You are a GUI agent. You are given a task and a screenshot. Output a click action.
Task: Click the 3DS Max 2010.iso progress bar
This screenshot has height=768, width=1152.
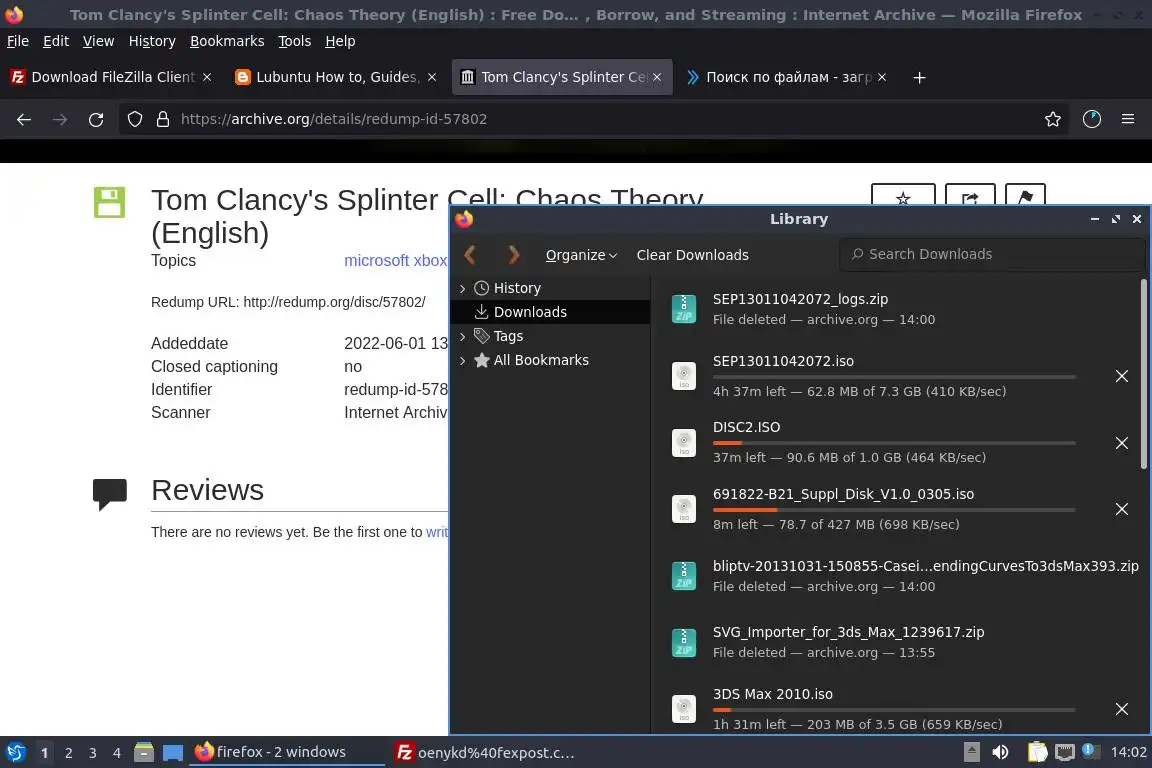tap(894, 710)
